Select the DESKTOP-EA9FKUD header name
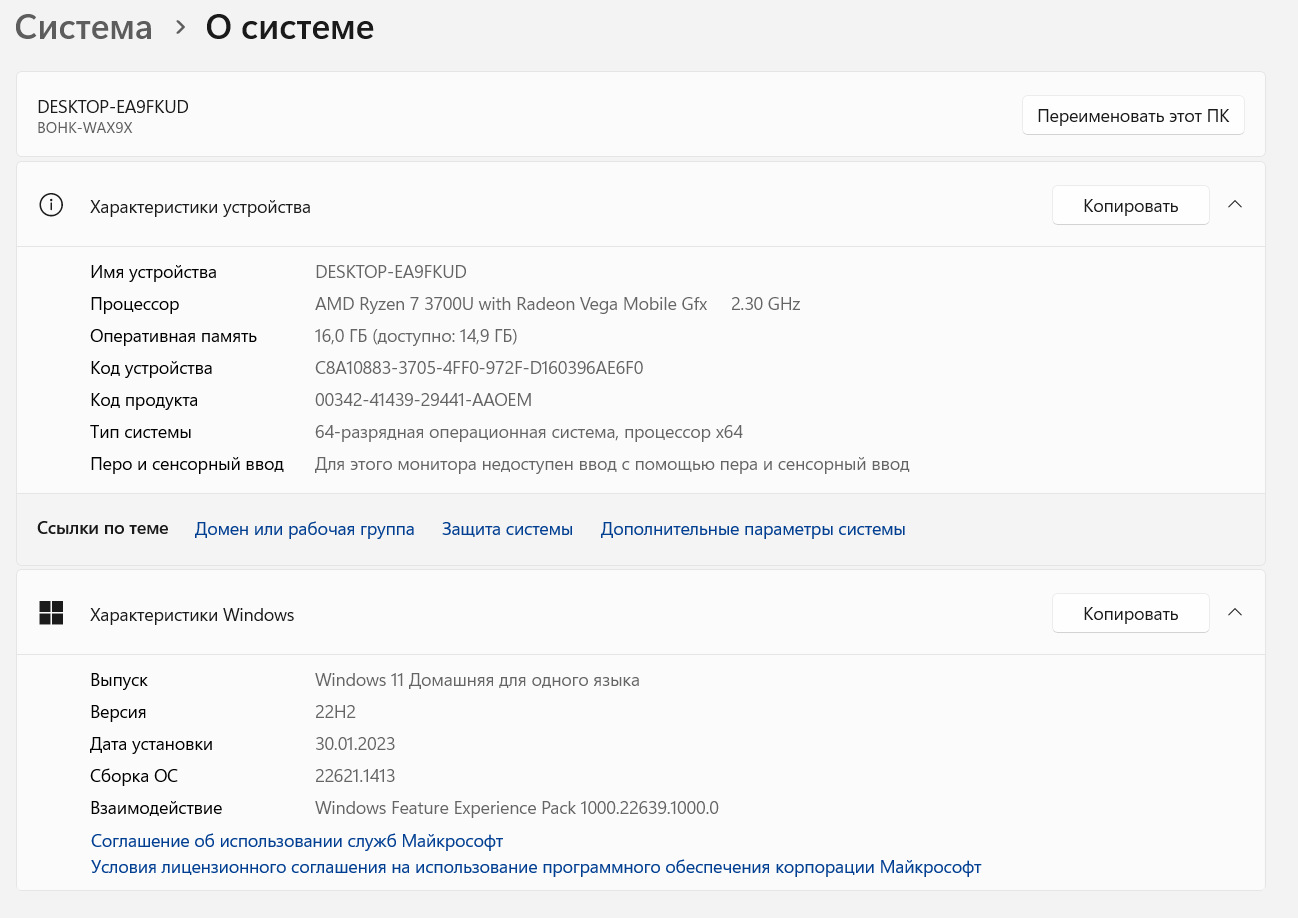Viewport: 1298px width, 918px height. 113,107
